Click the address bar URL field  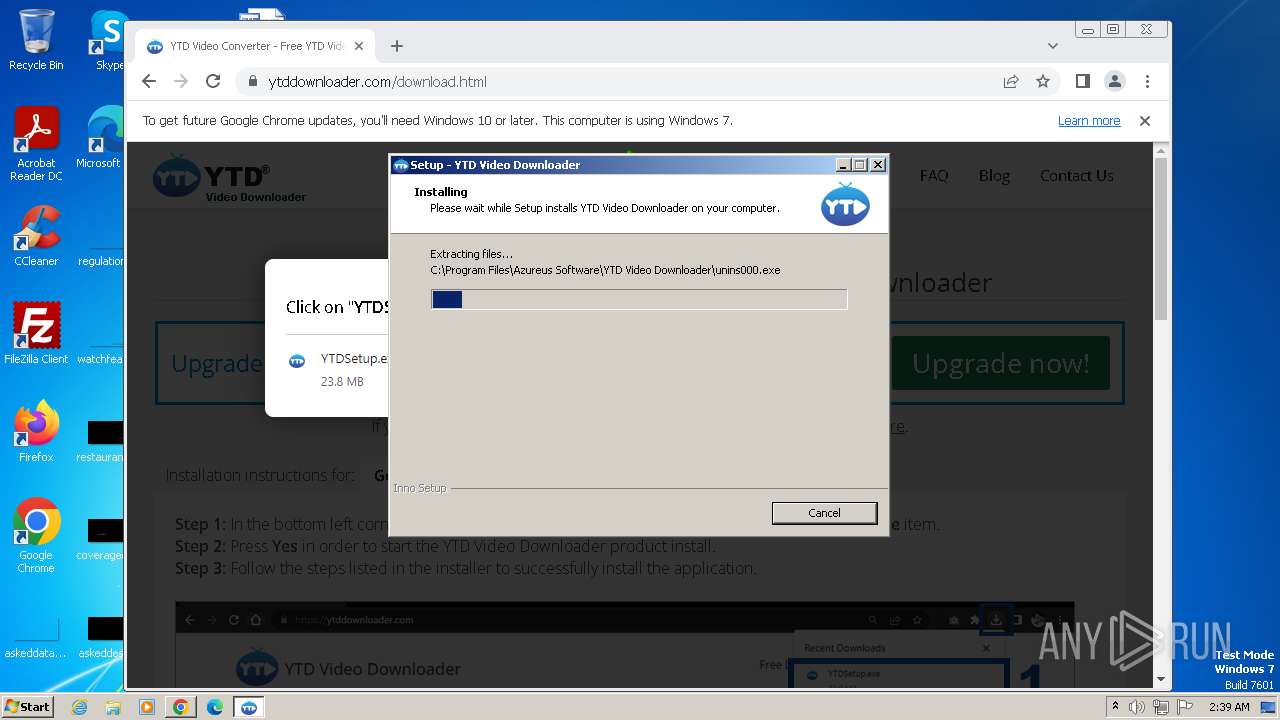tap(620, 81)
